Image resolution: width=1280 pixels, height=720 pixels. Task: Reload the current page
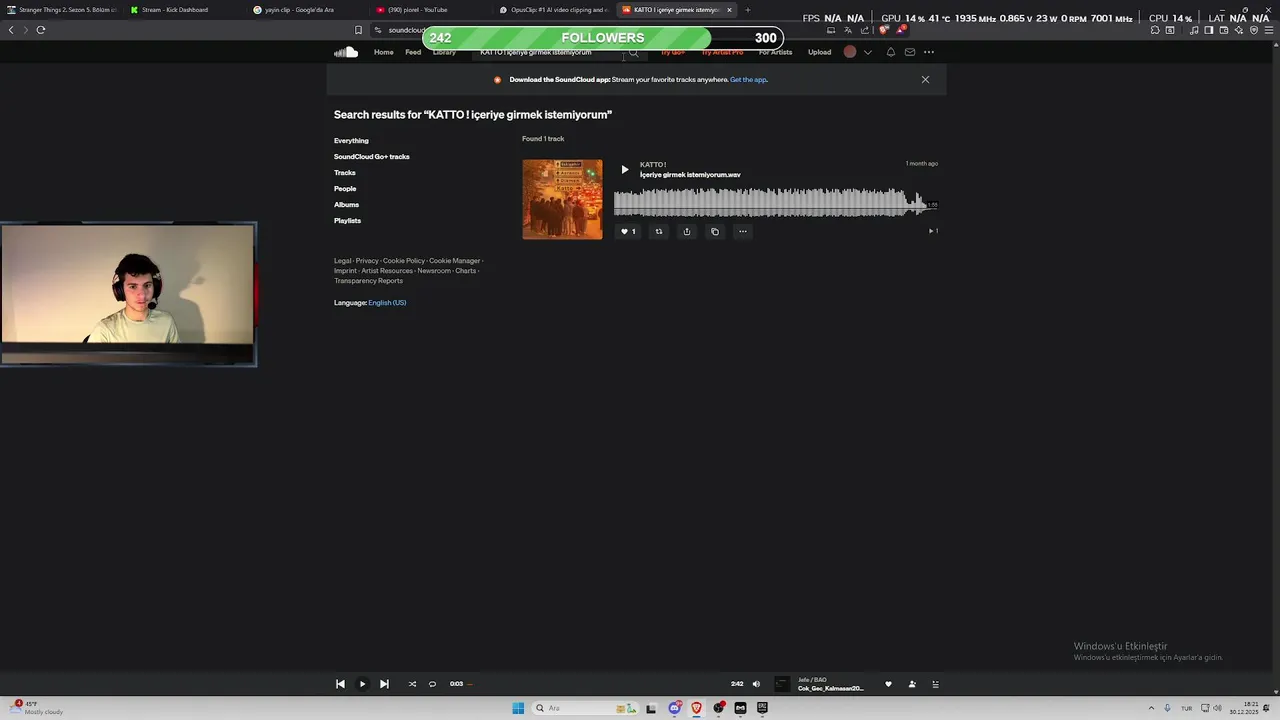tap(41, 30)
